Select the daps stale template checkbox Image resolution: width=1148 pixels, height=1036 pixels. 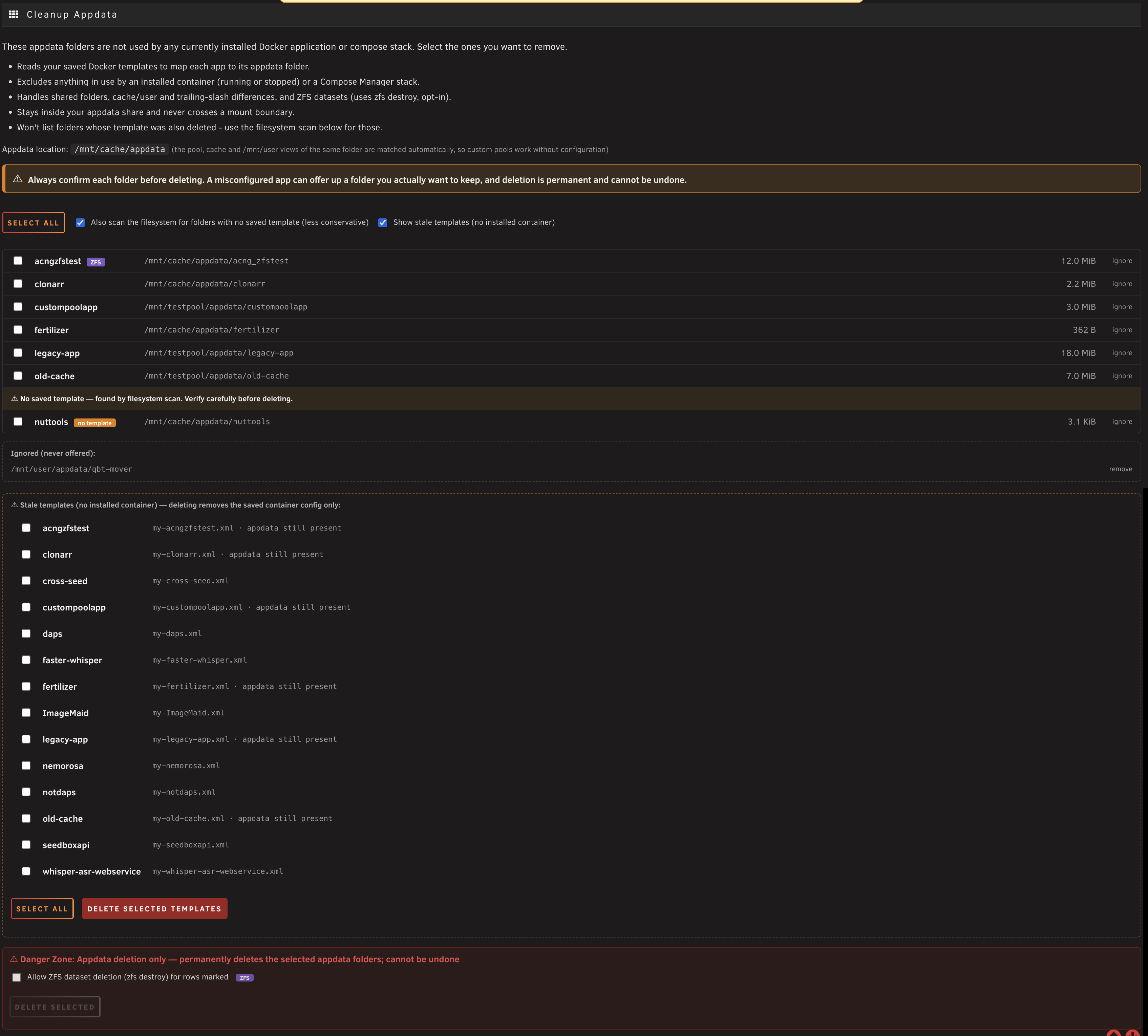tap(26, 633)
